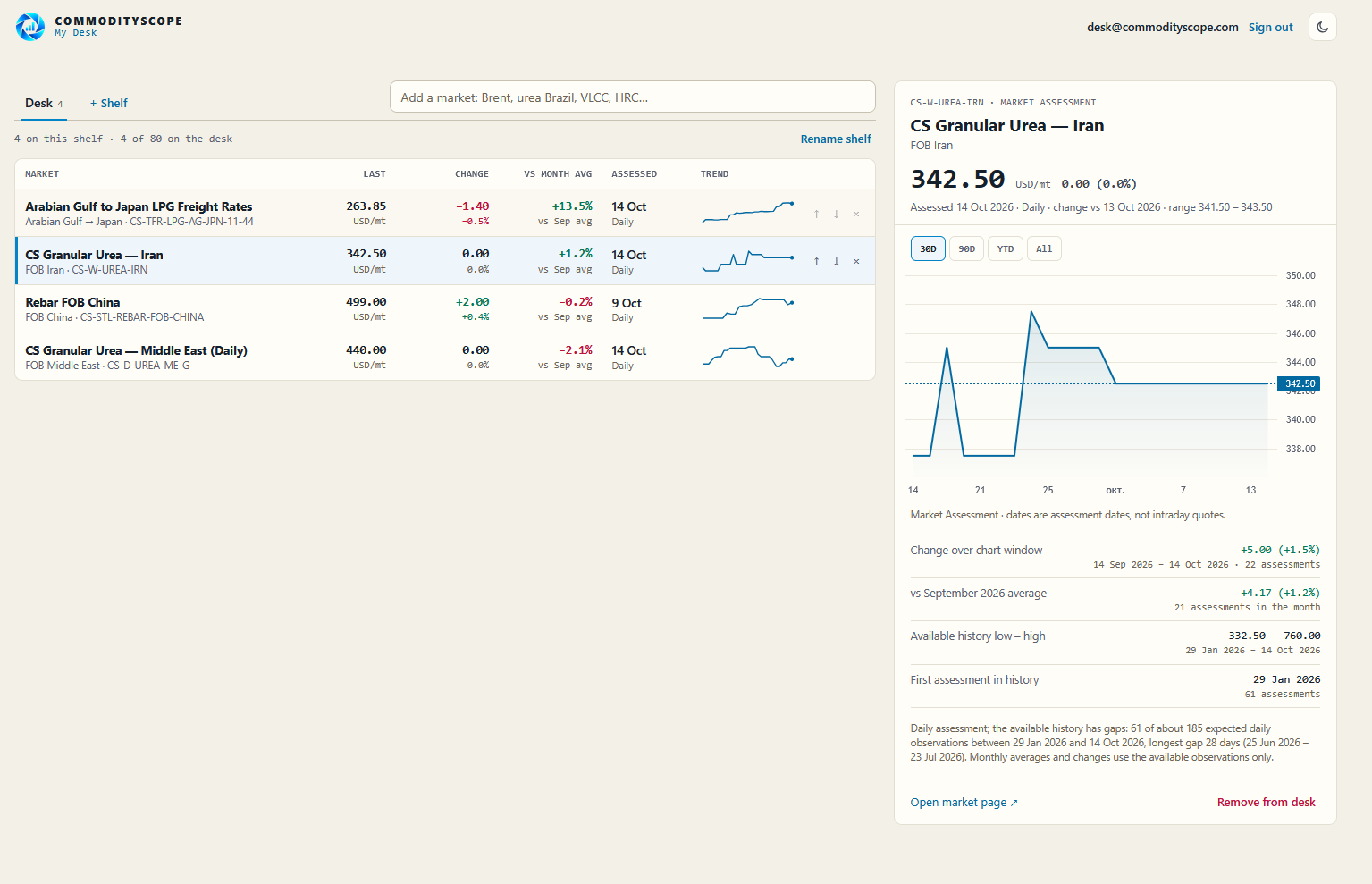
Task: Click the CHANGE column header
Action: [471, 173]
